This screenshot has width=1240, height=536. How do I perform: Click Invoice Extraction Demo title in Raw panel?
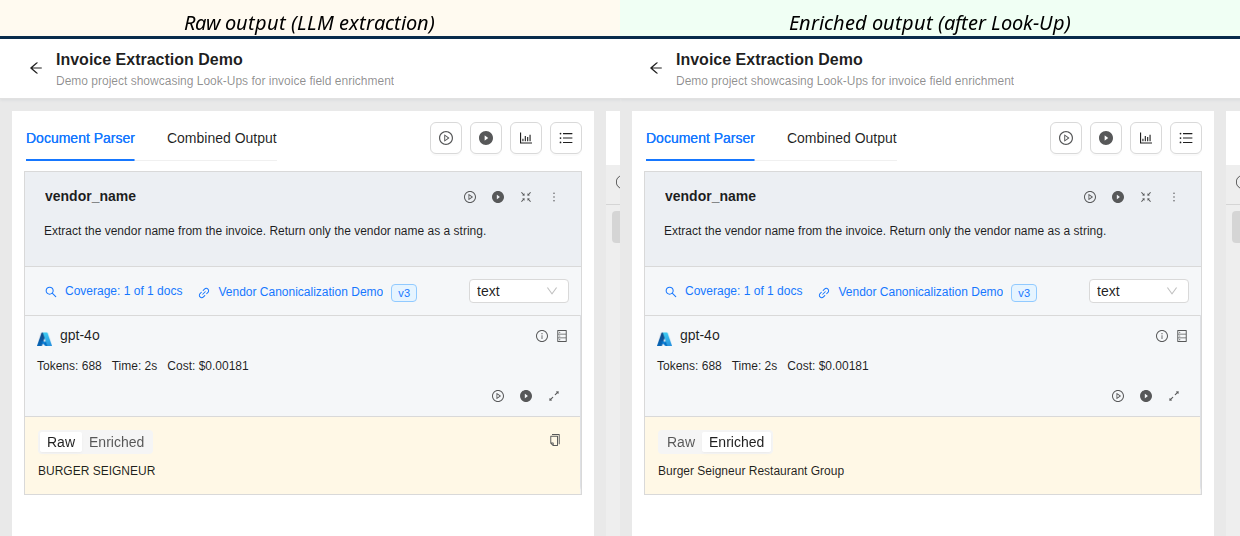click(149, 59)
